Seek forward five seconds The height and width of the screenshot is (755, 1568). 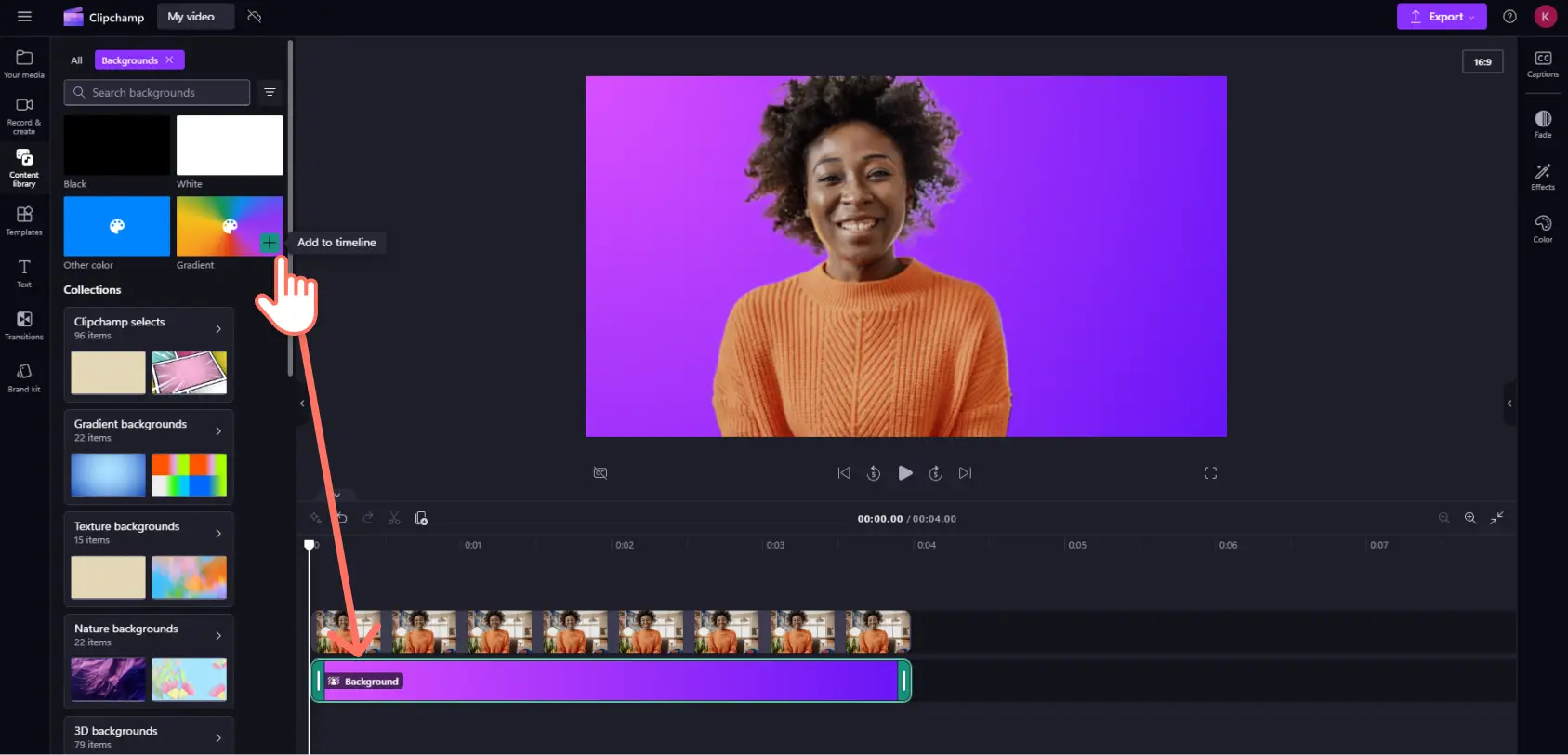(936, 473)
